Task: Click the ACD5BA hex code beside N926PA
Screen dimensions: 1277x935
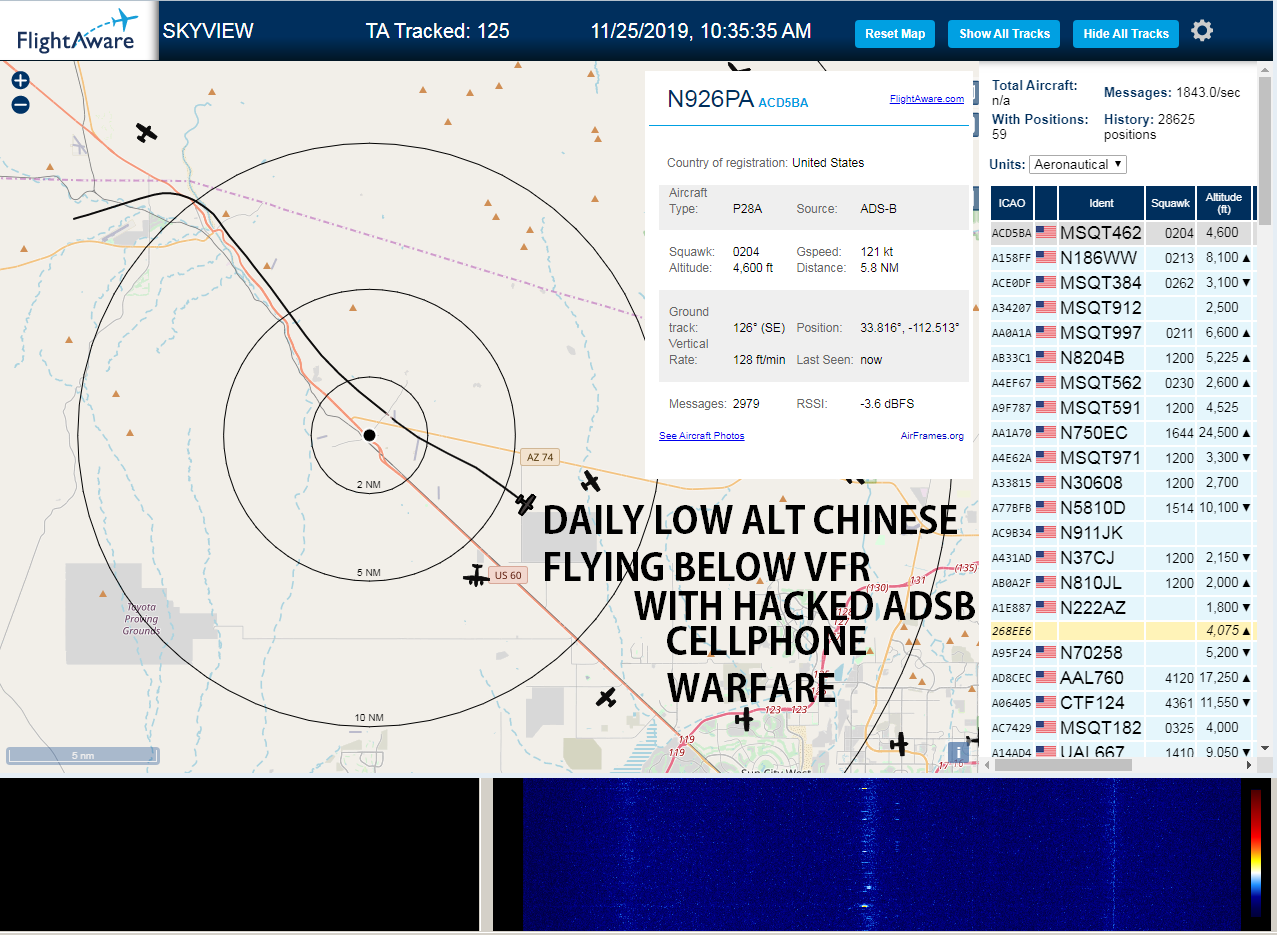Action: (x=783, y=102)
